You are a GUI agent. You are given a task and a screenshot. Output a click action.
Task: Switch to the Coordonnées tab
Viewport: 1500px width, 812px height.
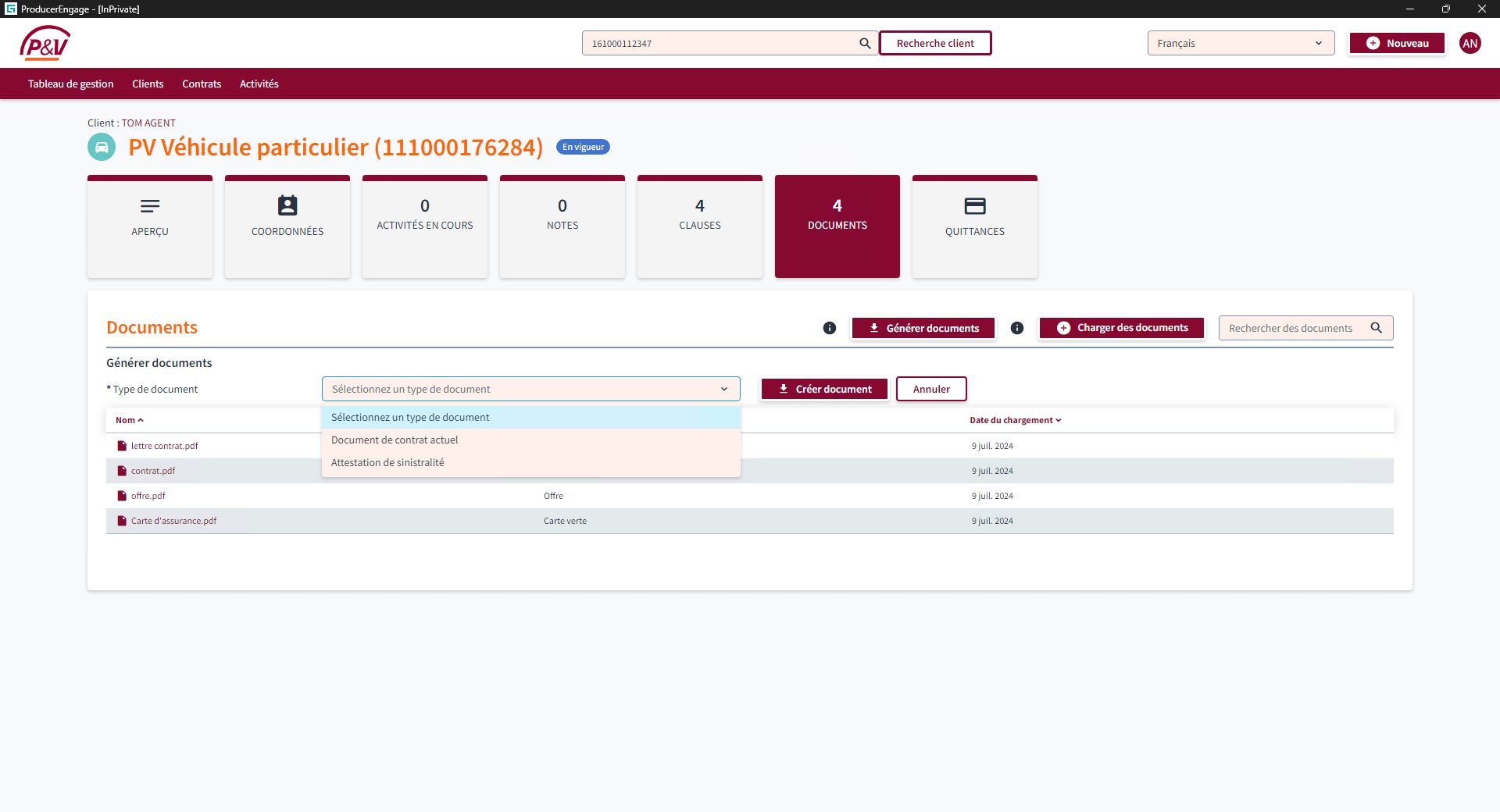coord(287,226)
